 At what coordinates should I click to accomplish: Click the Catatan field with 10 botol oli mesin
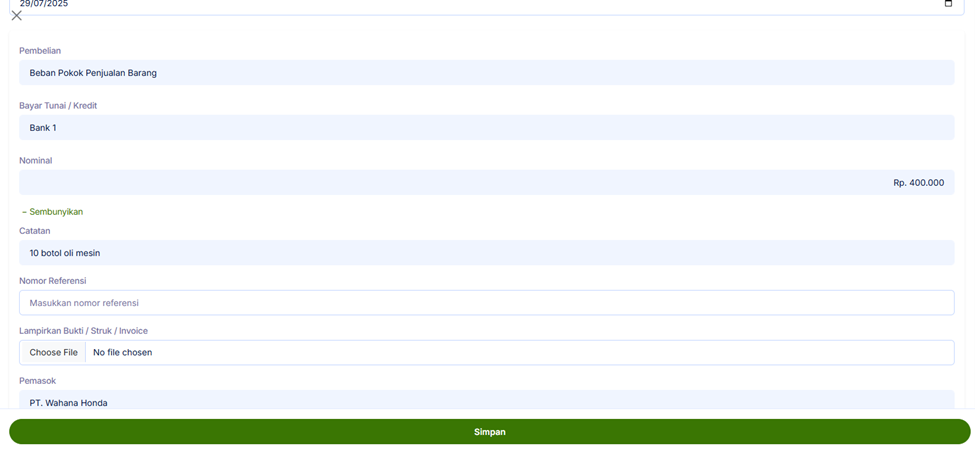[x=486, y=253]
